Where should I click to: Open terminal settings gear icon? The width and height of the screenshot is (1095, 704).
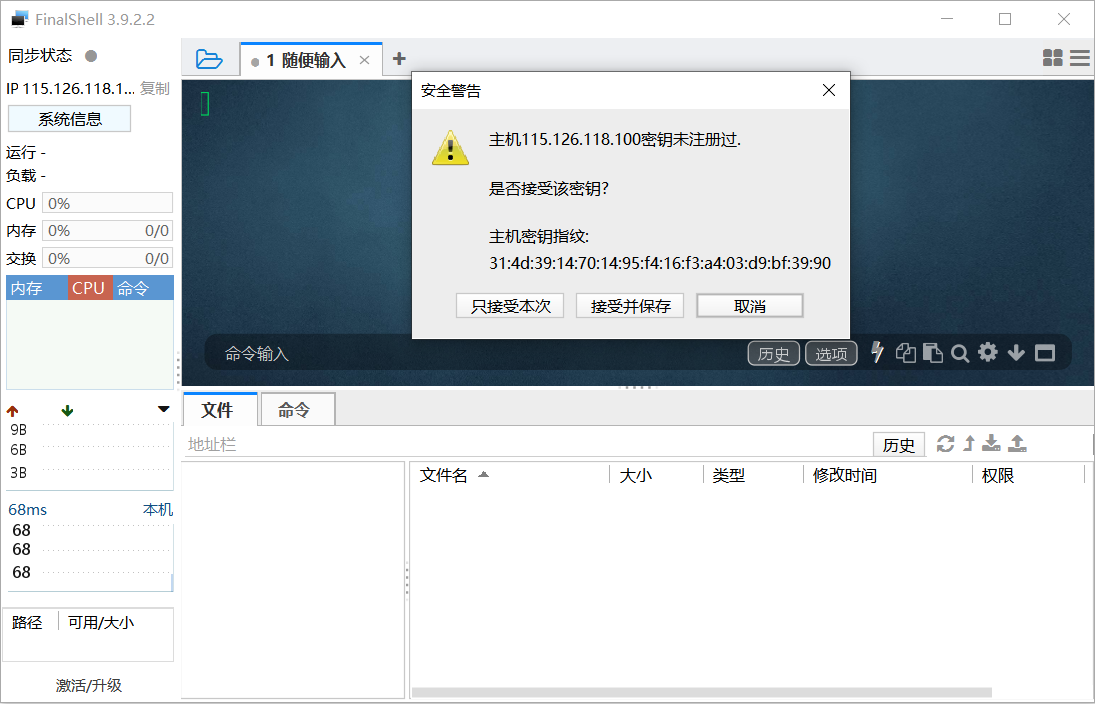[988, 352]
